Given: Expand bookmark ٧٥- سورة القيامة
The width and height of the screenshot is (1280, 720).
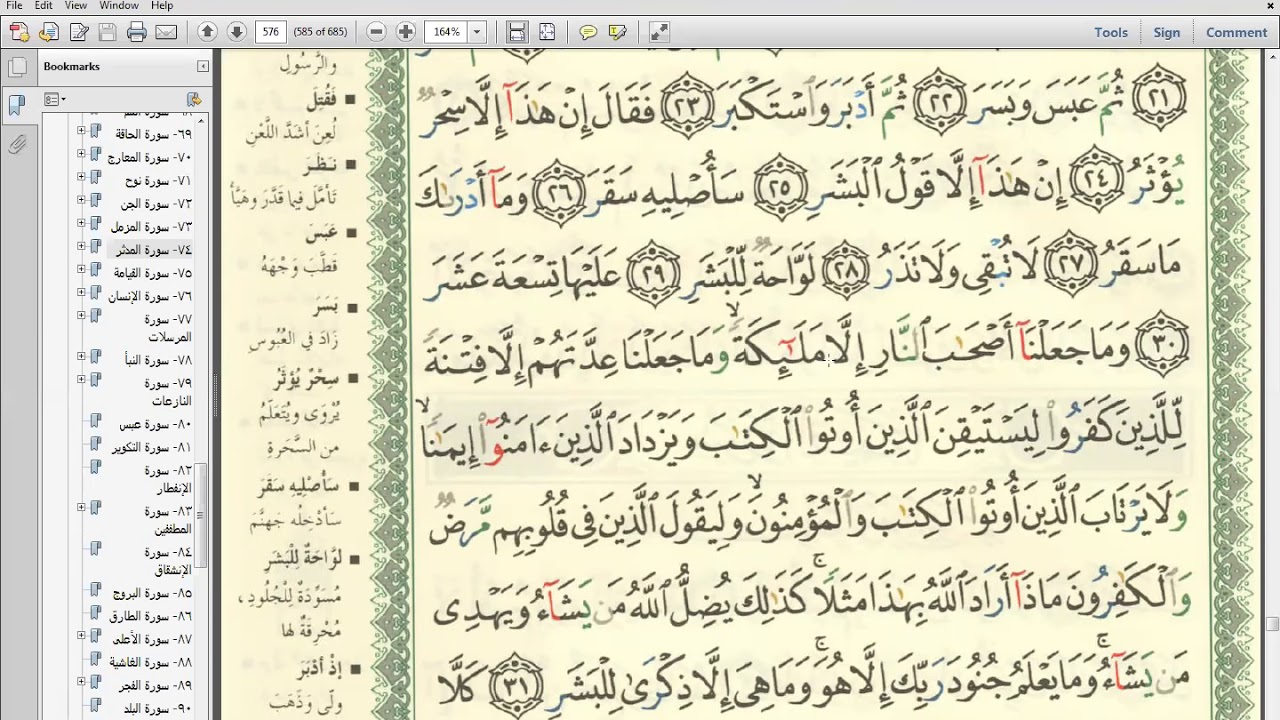Looking at the screenshot, I should click(81, 269).
